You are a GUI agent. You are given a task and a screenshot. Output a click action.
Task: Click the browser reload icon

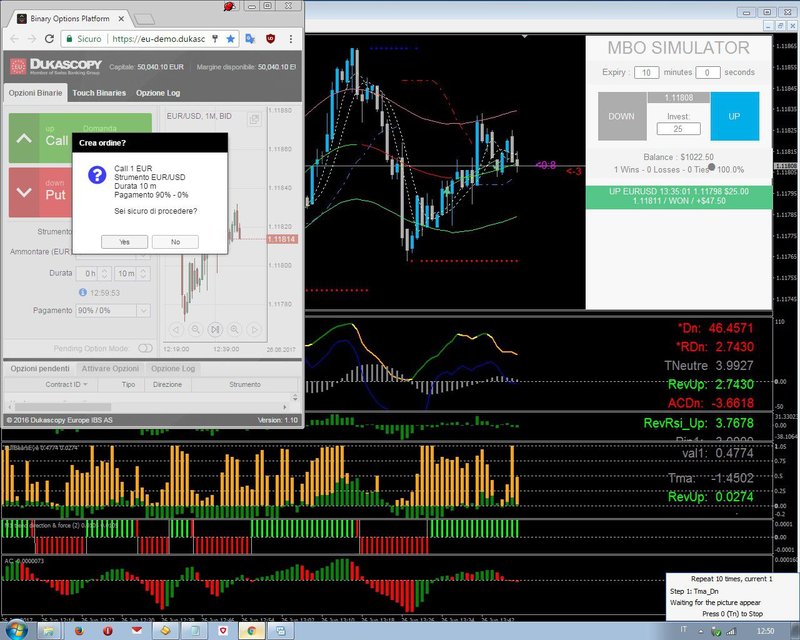click(49, 39)
